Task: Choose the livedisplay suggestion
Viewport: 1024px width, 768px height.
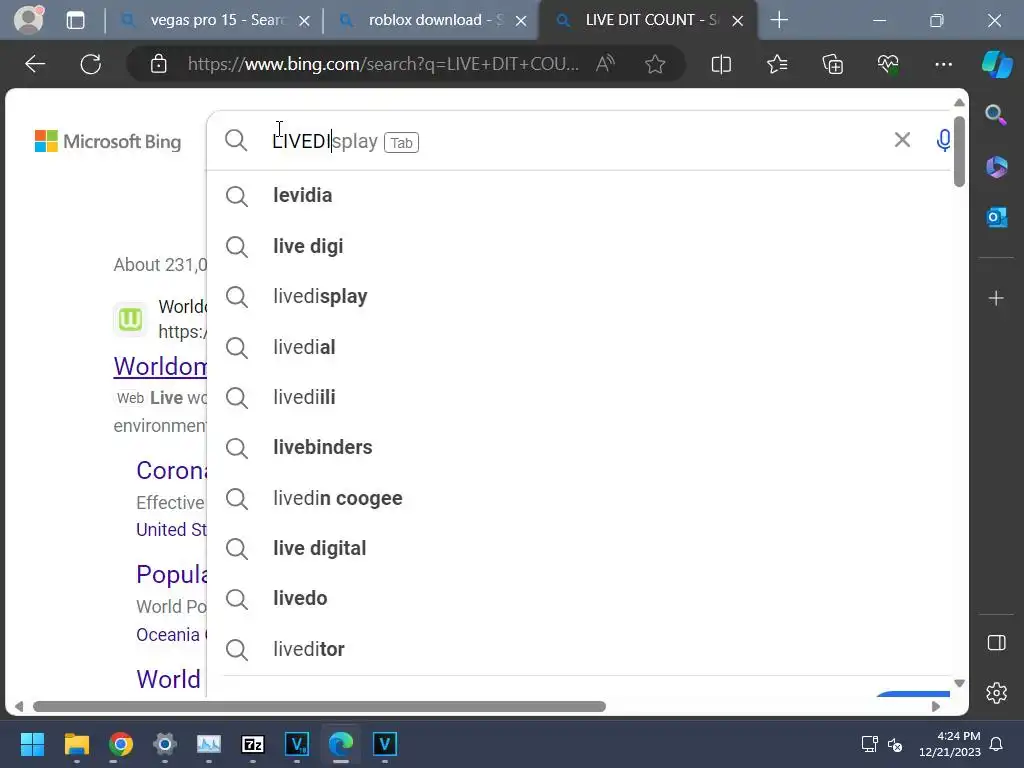Action: coord(579,296)
